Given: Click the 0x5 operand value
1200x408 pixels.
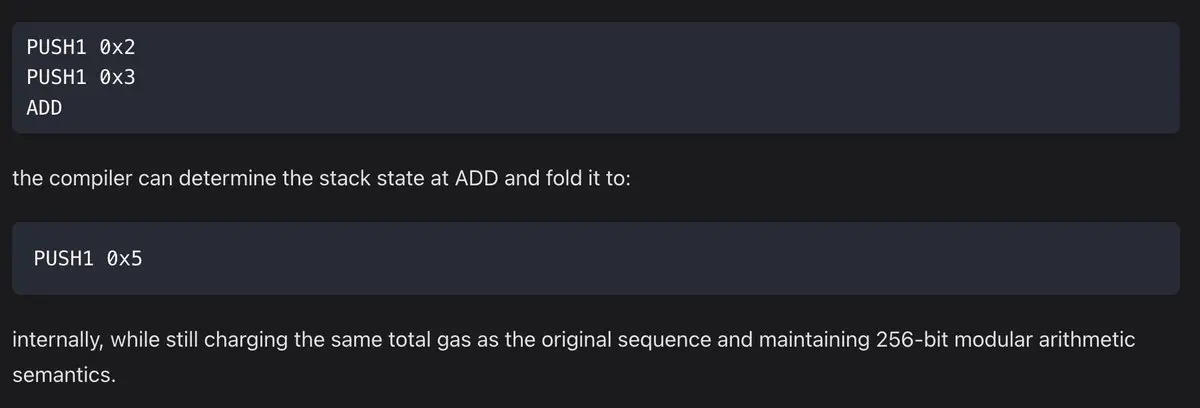Looking at the screenshot, I should point(125,258).
